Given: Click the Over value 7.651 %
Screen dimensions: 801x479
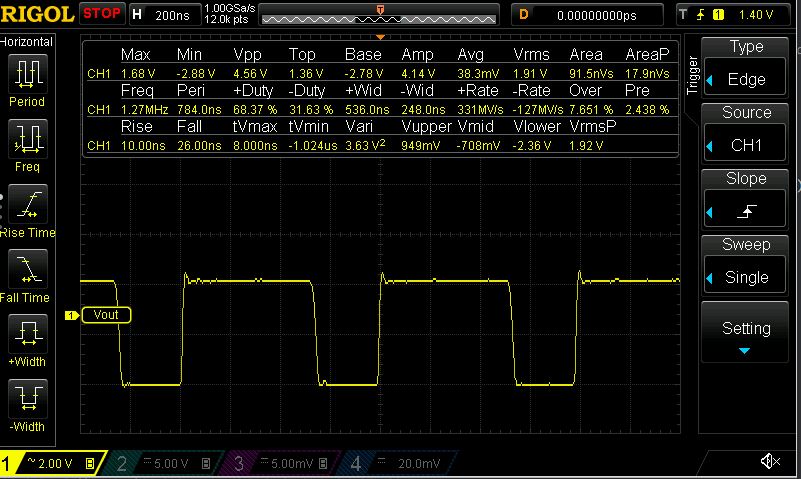Looking at the screenshot, I should [x=591, y=110].
